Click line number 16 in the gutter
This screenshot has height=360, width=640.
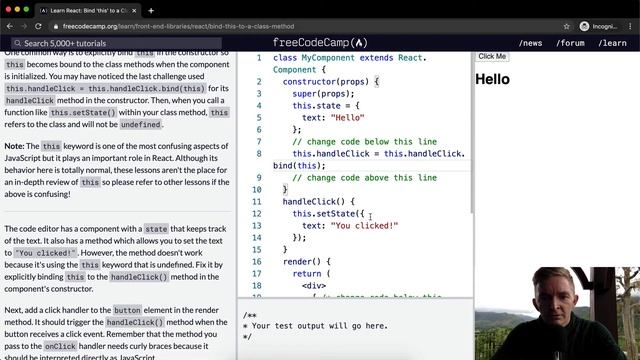click(256, 262)
